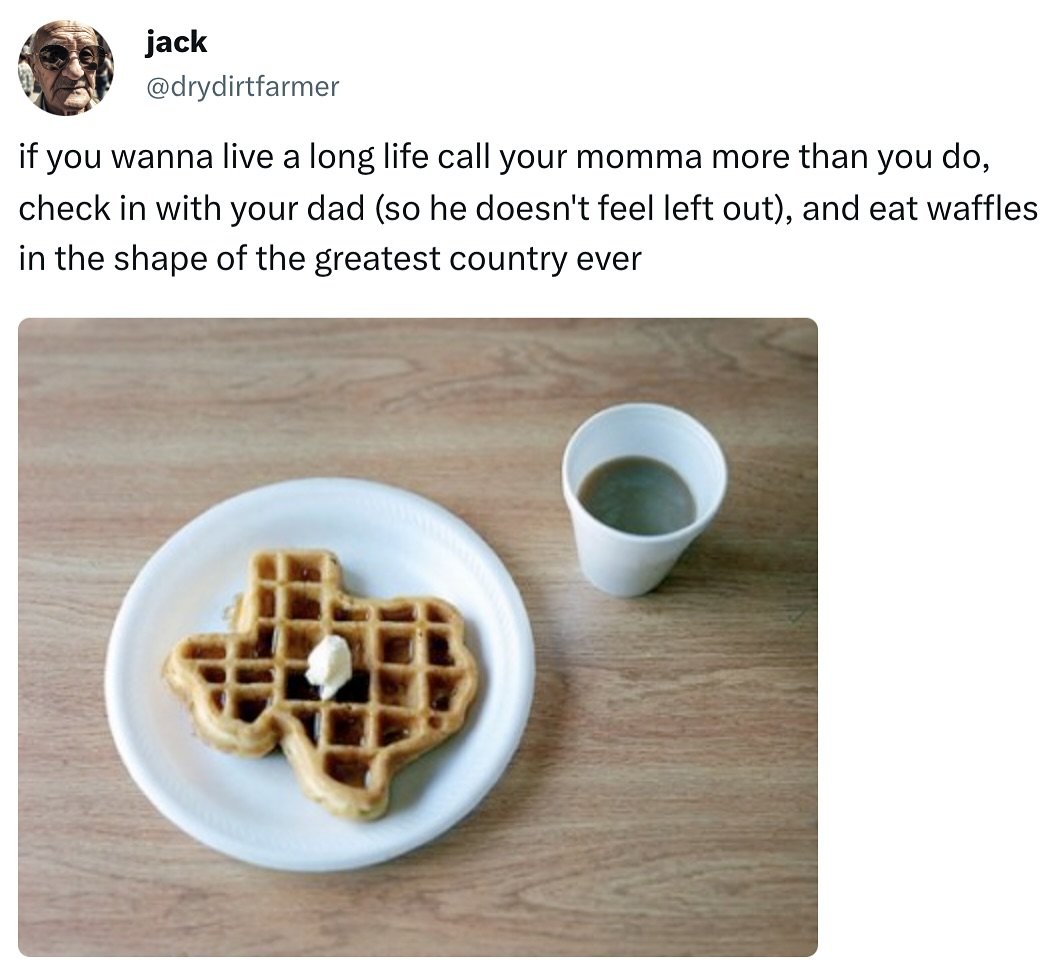1064x975 pixels.
Task: Expand the attached waffle photo
Action: point(418,637)
